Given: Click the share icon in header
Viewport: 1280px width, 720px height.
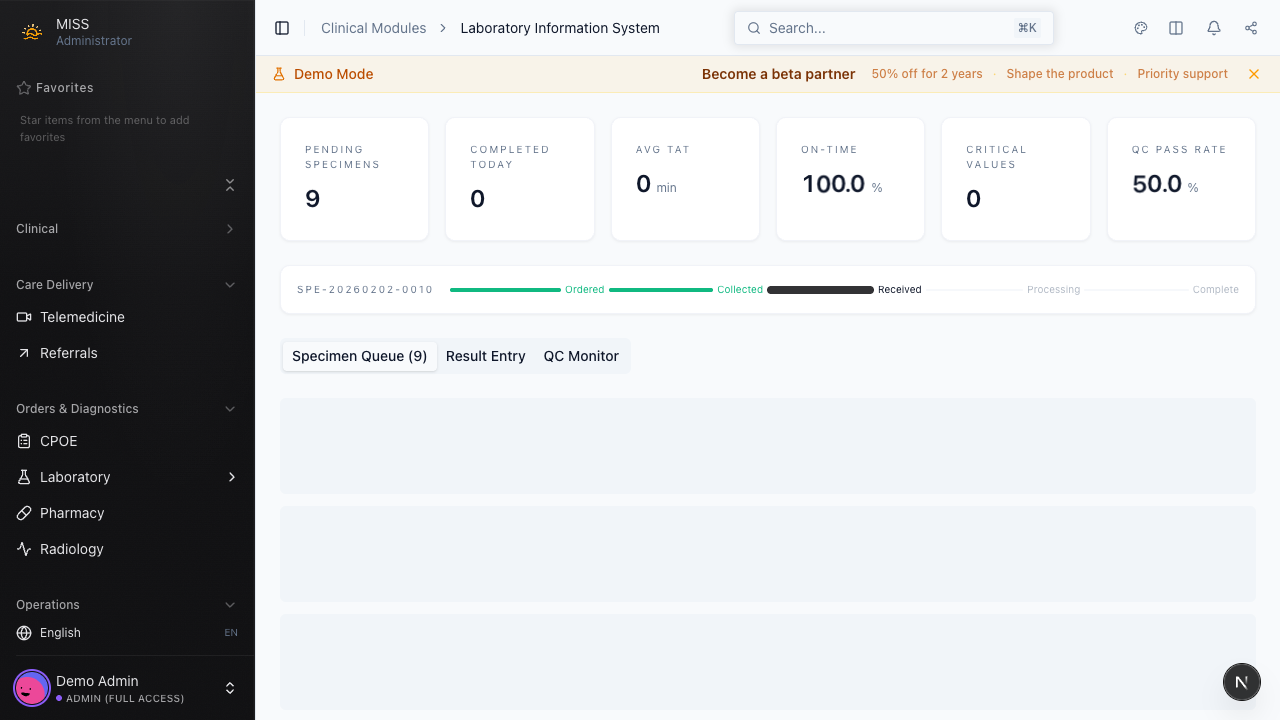Looking at the screenshot, I should coord(1251,28).
